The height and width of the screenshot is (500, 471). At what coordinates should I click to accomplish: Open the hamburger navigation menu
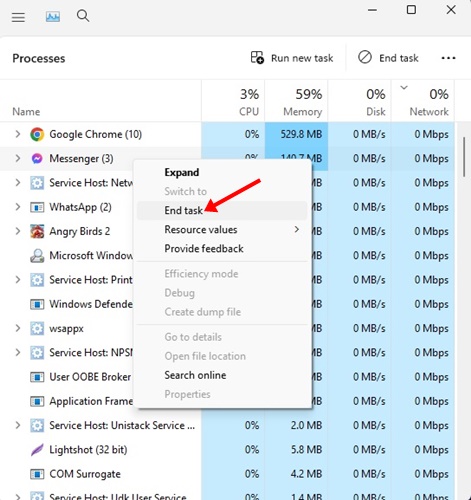(x=18, y=17)
